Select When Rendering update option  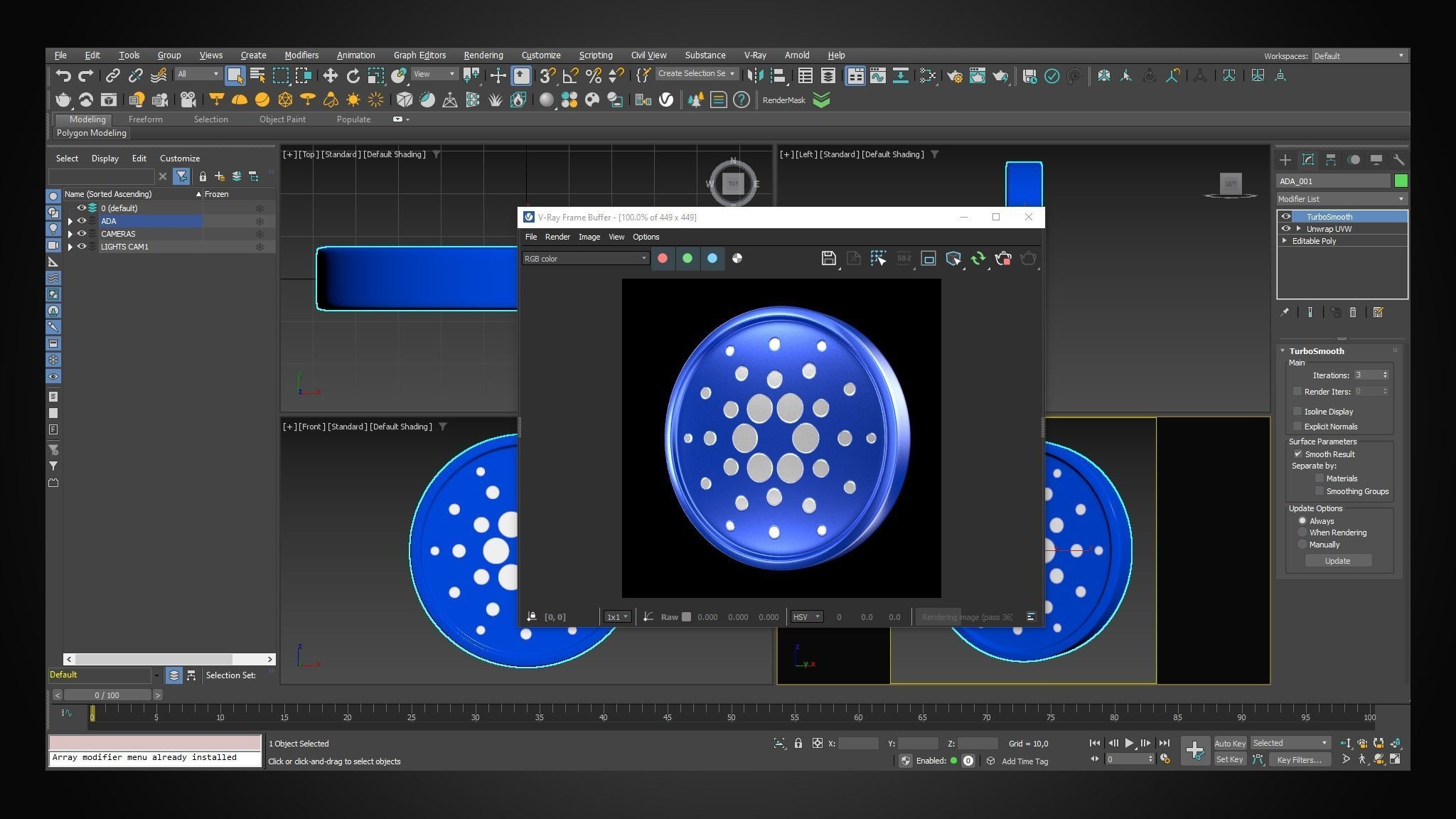(1302, 532)
